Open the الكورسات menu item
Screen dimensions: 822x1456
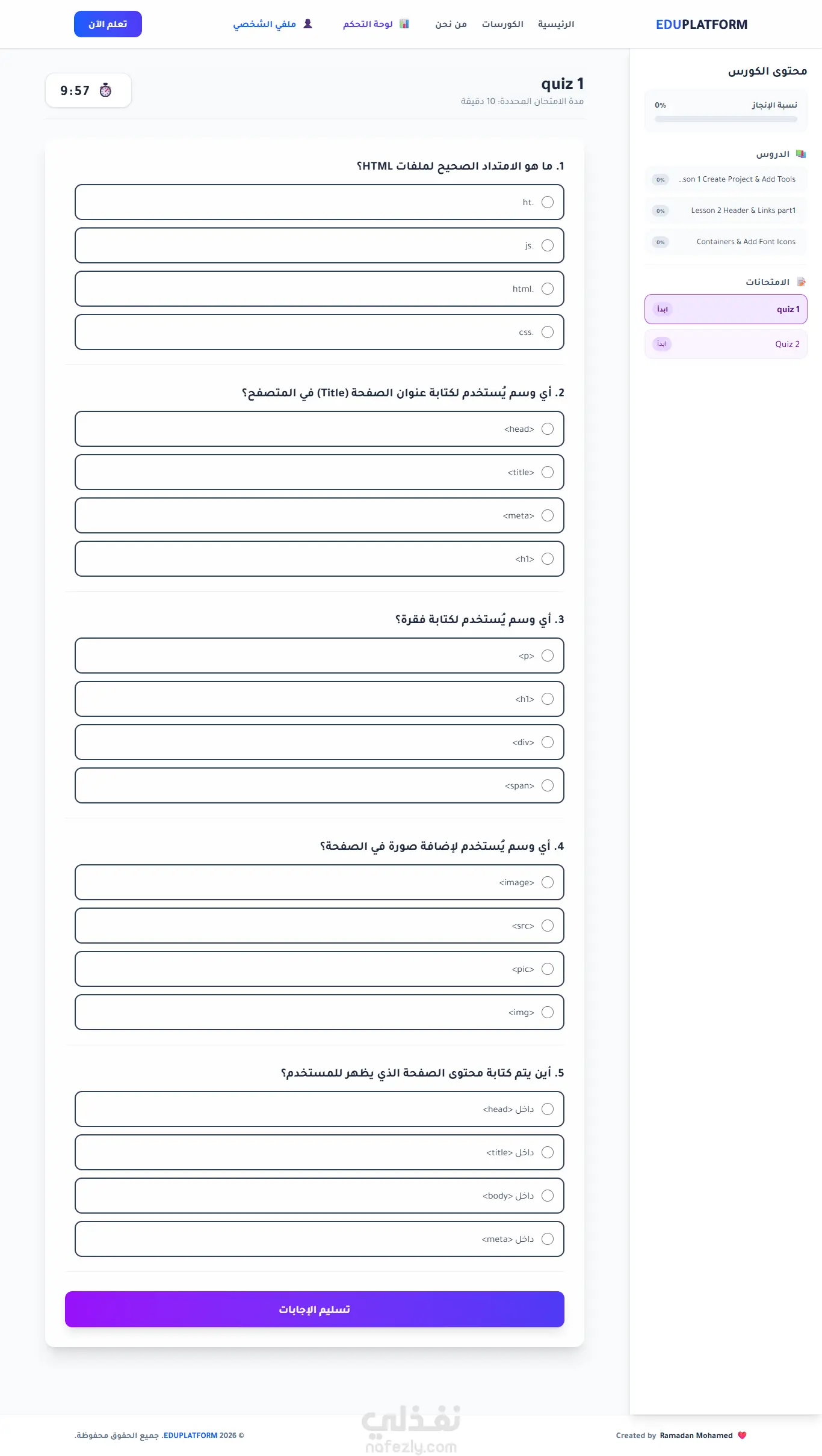pos(502,24)
